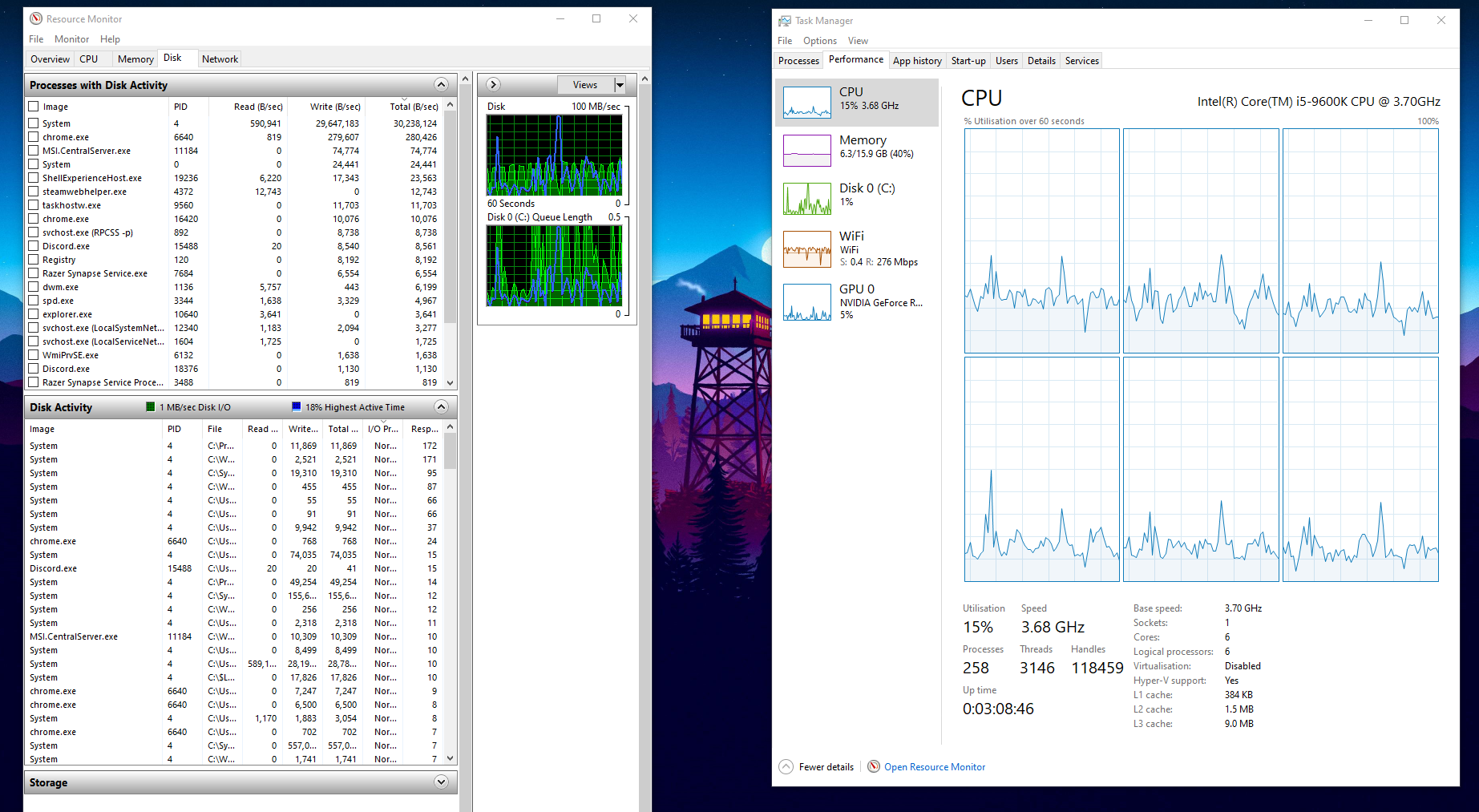Click the green Disk I/O legend square

coord(151,407)
